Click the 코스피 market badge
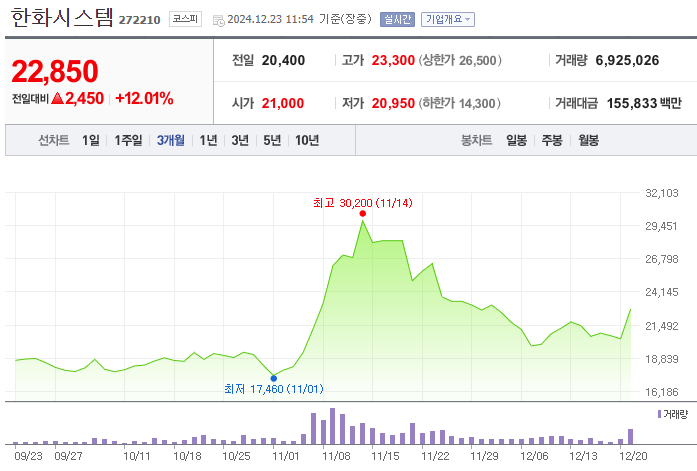This screenshot has height=471, width=697. point(185,19)
